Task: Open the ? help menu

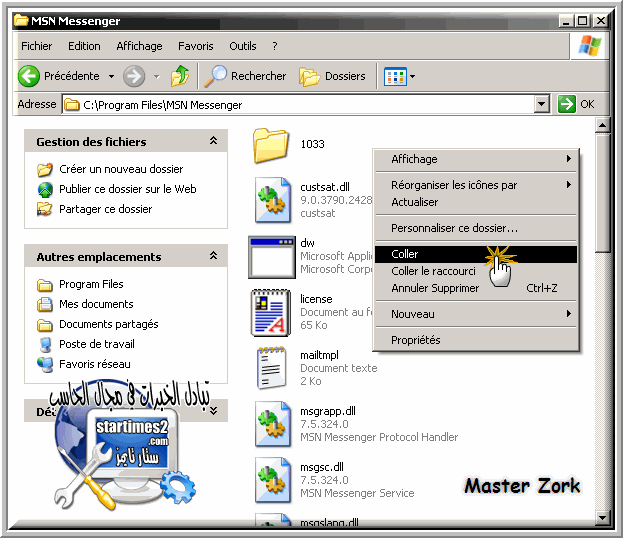Action: coord(275,46)
